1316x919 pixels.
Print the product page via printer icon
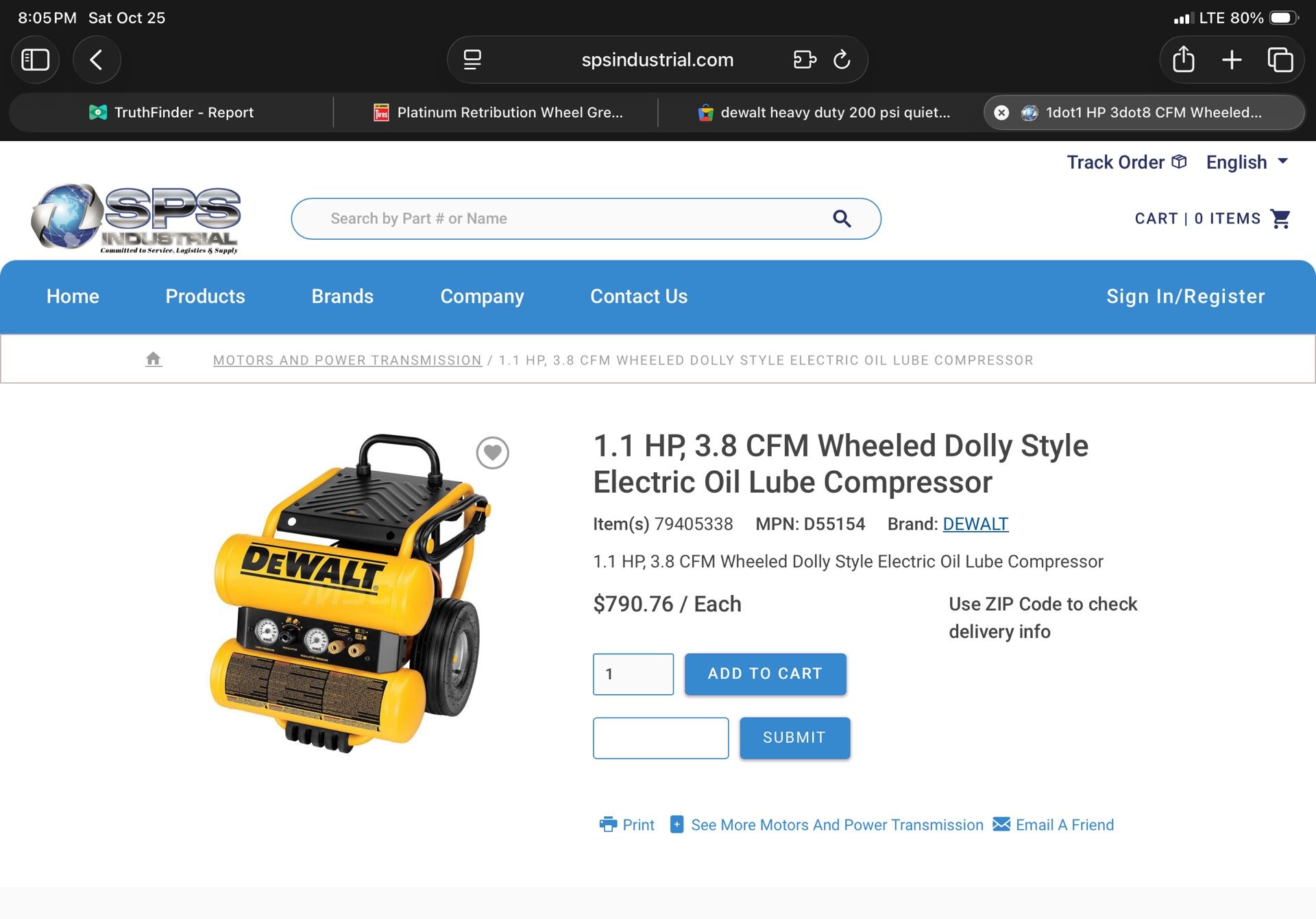(x=609, y=825)
